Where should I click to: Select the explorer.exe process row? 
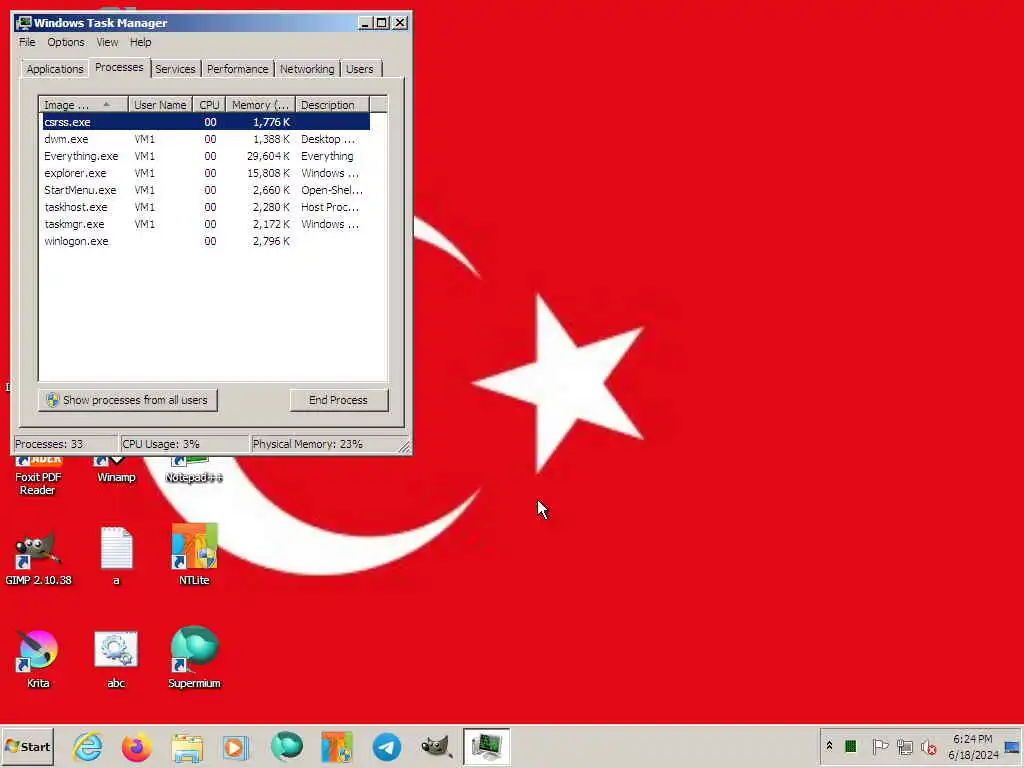coord(206,173)
